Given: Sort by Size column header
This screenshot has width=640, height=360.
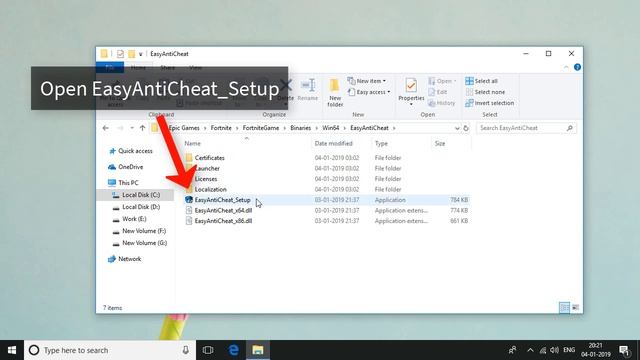Looking at the screenshot, I should pos(440,144).
